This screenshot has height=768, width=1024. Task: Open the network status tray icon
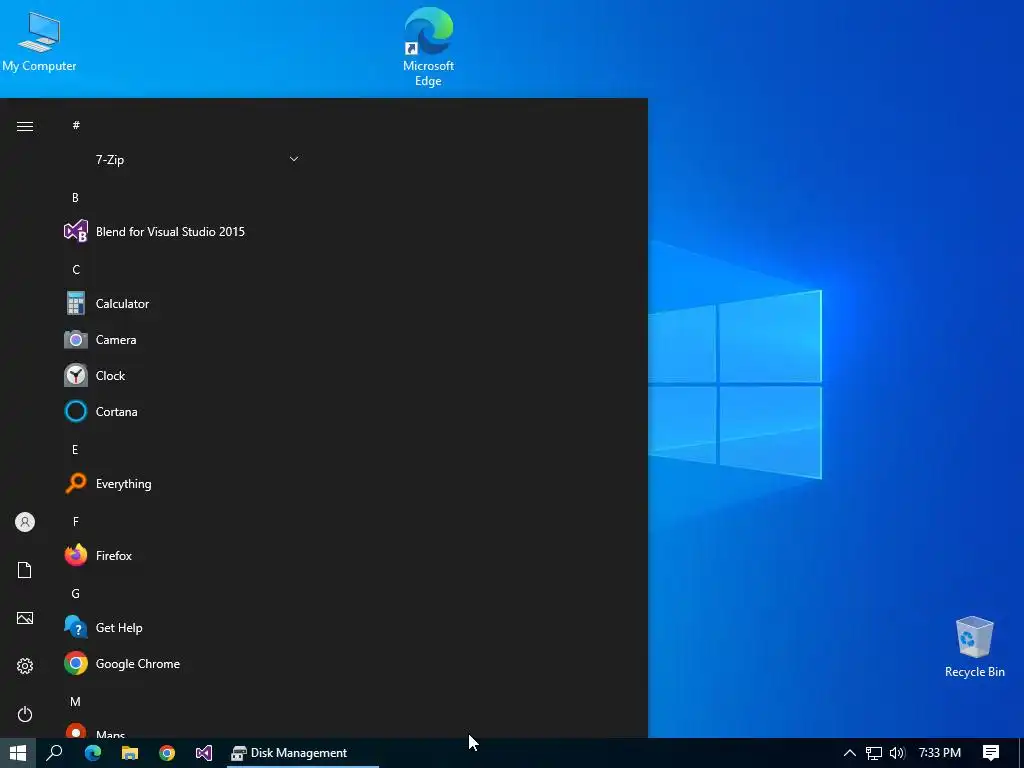click(x=874, y=753)
